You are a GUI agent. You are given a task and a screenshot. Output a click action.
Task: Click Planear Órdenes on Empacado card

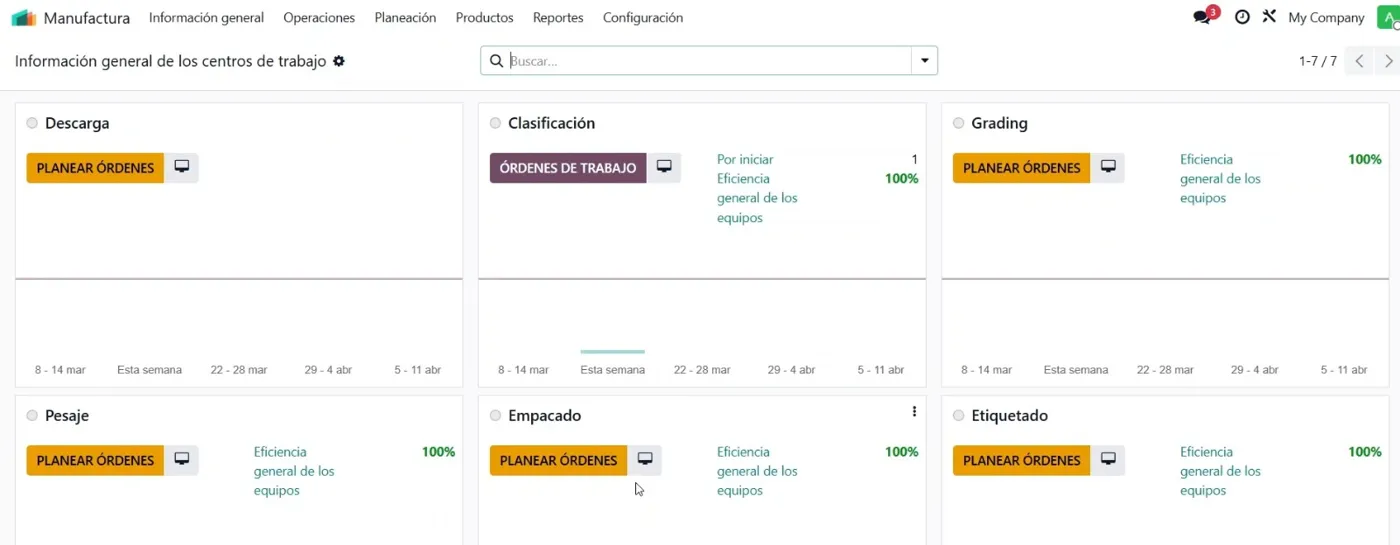pos(558,460)
